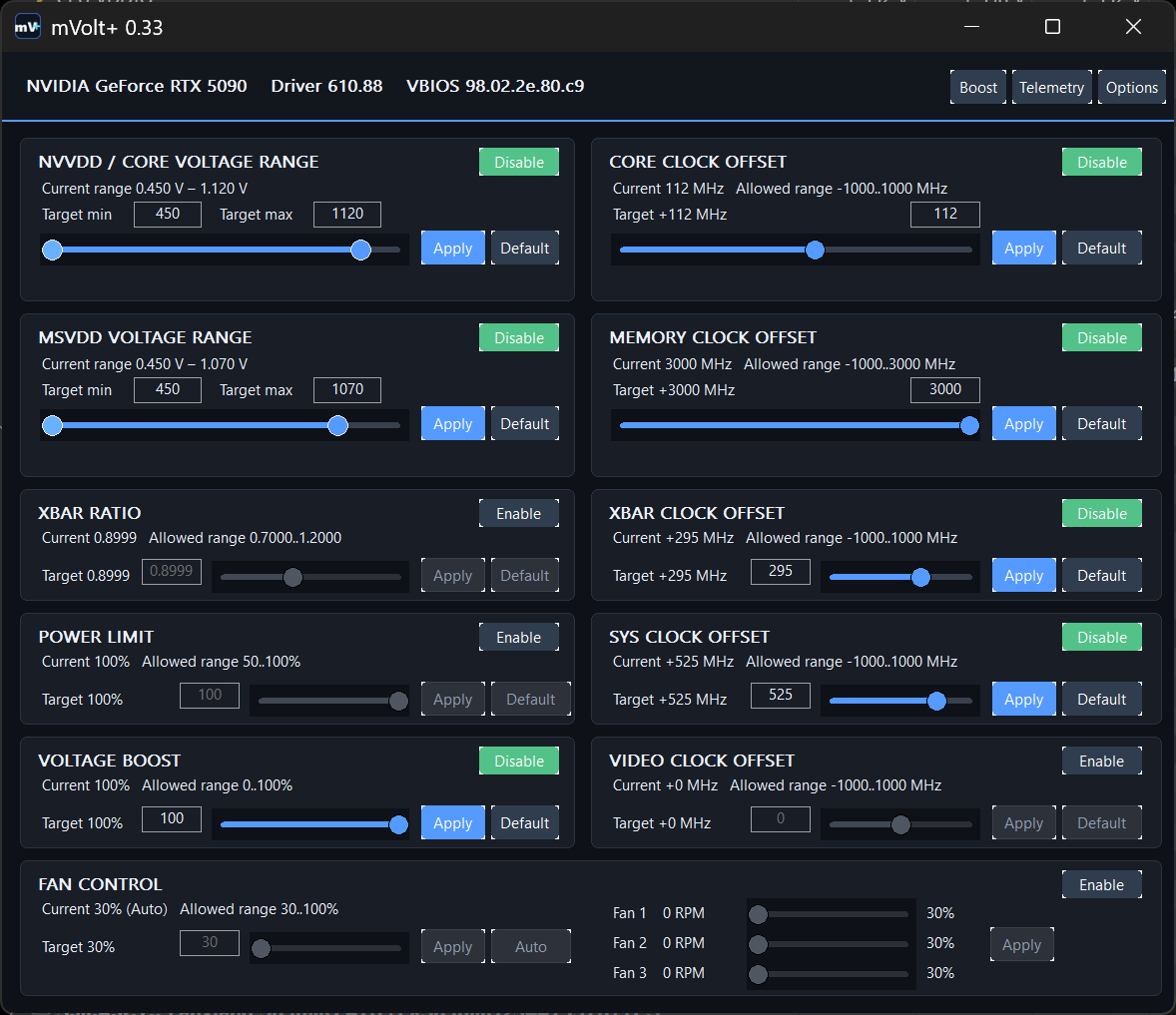The image size is (1176, 1015).
Task: Click NVVDD Target min input field
Action: pyautogui.click(x=168, y=215)
